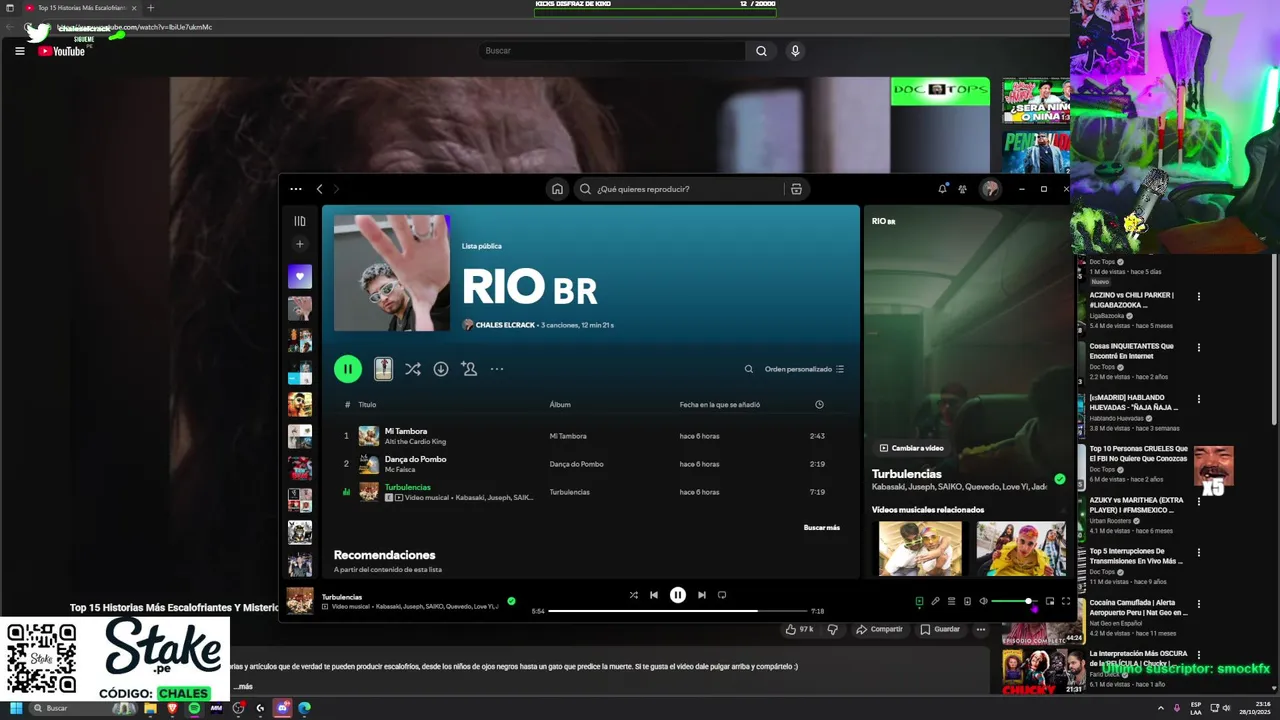This screenshot has height=720, width=1280.
Task: Pause playback in the bottom player bar
Action: point(678,595)
